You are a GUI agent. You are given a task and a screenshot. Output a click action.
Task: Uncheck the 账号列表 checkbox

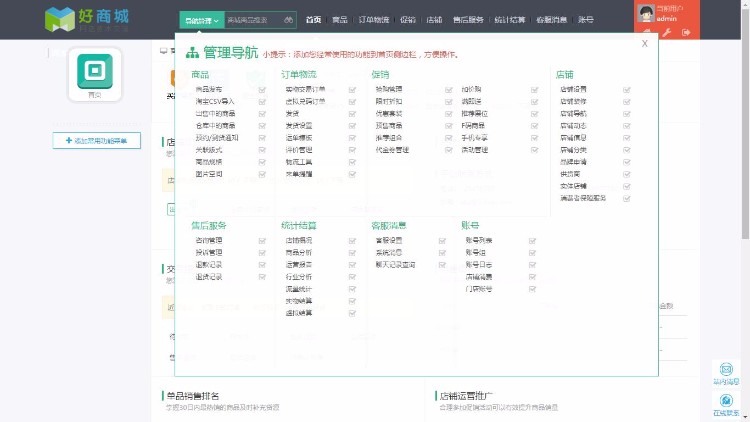tap(533, 241)
